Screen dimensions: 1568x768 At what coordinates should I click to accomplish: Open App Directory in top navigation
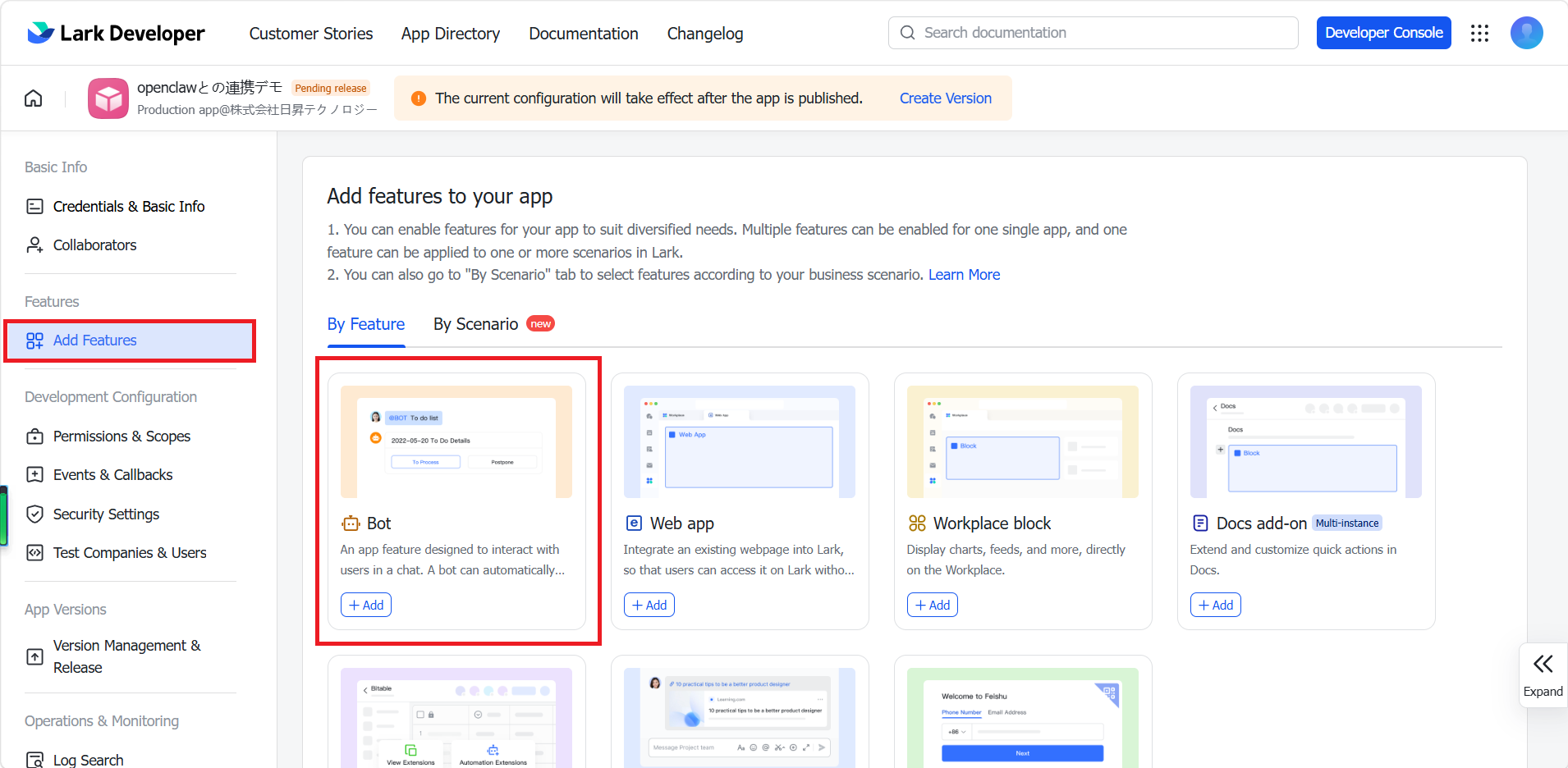click(x=451, y=34)
